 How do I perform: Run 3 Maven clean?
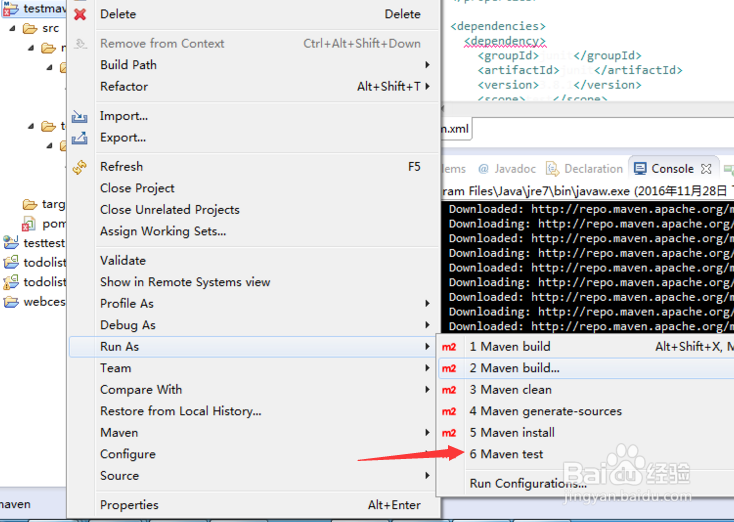pos(586,390)
